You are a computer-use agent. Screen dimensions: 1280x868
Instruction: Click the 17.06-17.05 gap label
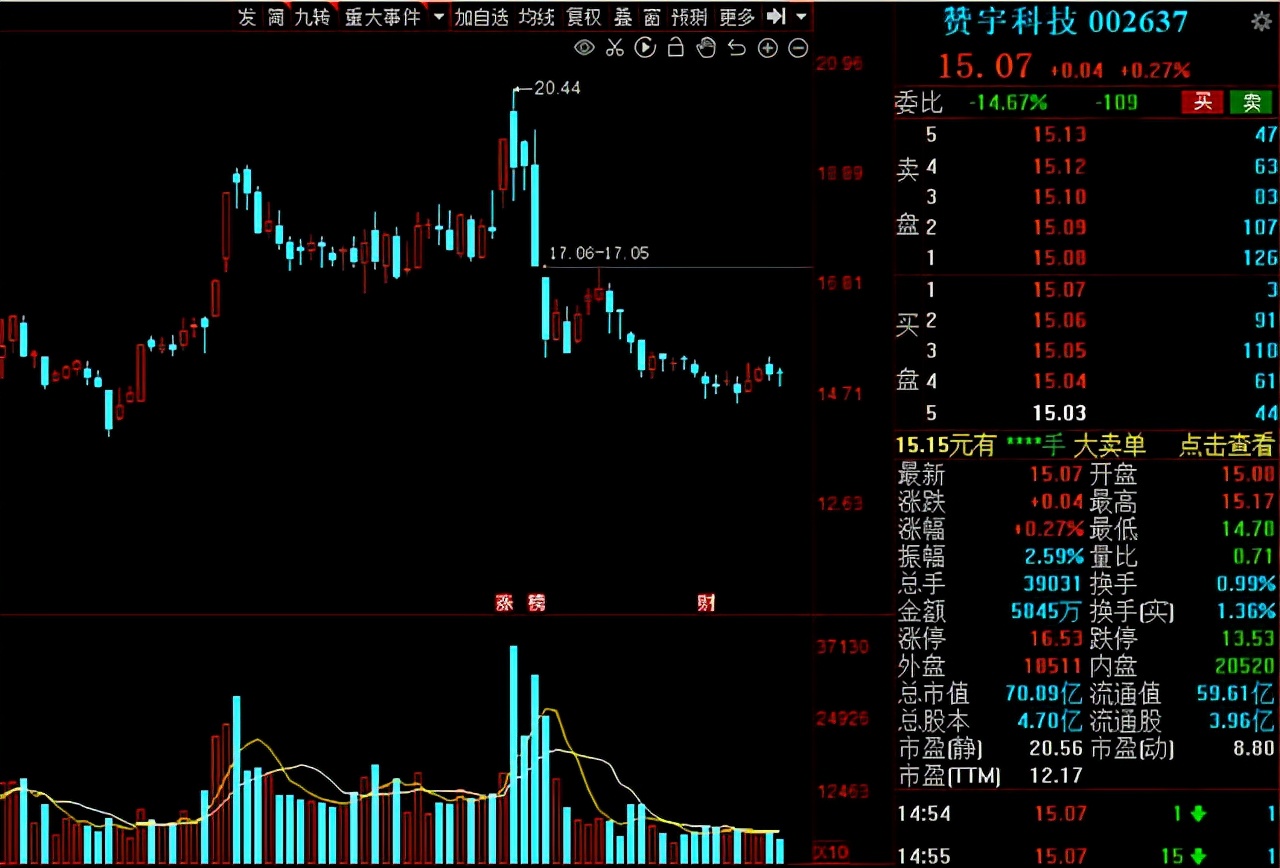(x=599, y=253)
